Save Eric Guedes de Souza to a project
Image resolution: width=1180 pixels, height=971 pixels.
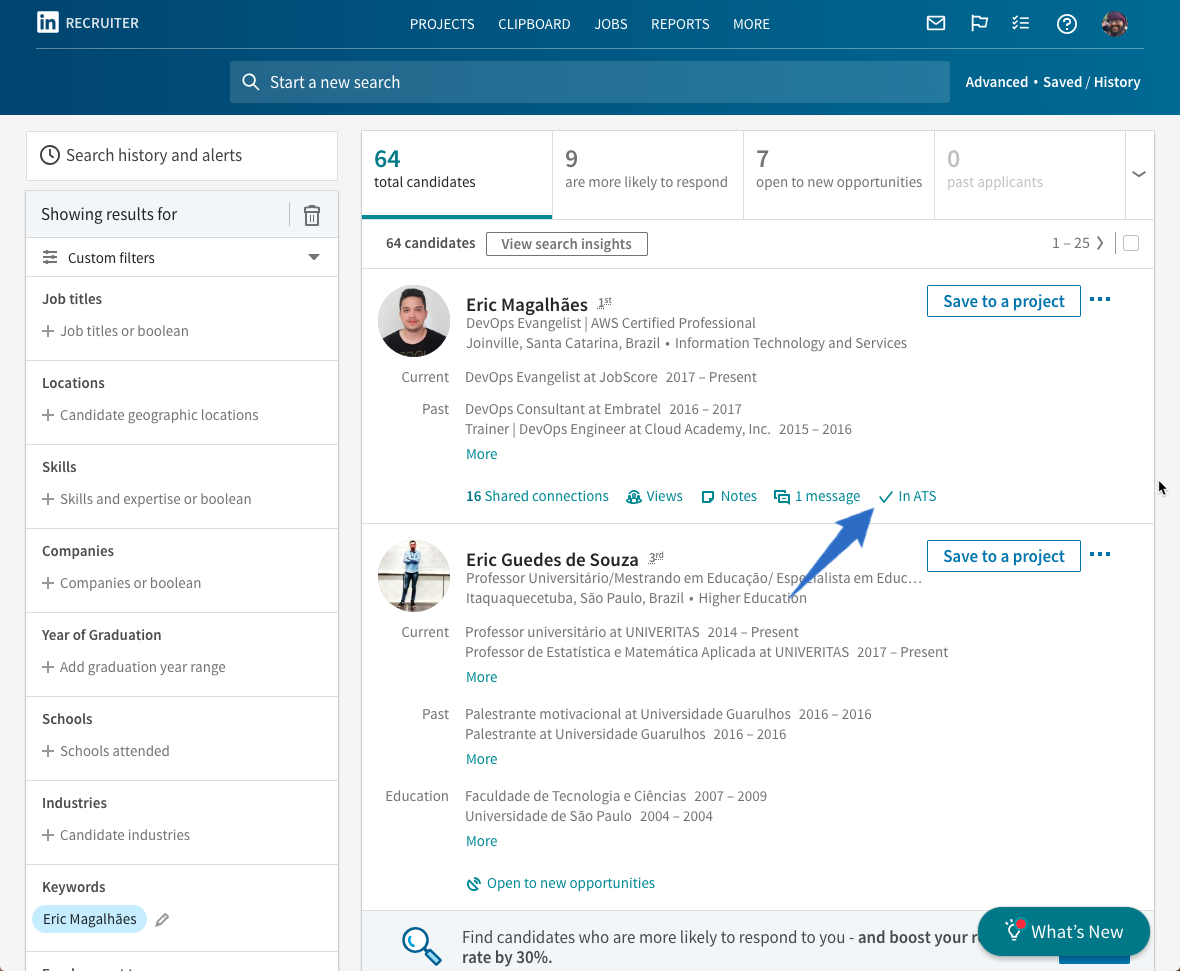[x=1004, y=556]
